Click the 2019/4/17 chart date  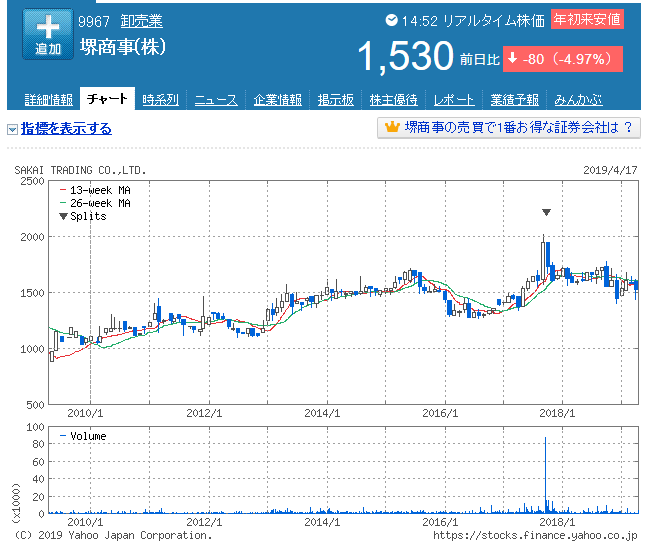point(610,170)
